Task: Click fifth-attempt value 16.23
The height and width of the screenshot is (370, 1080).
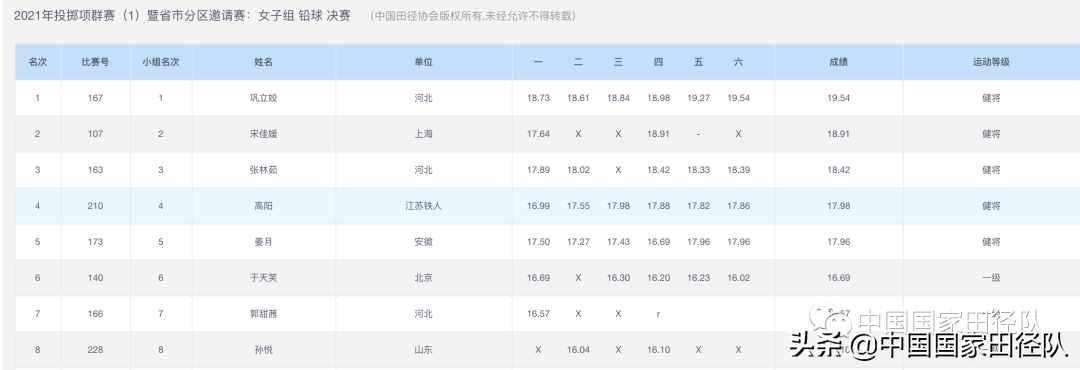Action: [698, 278]
